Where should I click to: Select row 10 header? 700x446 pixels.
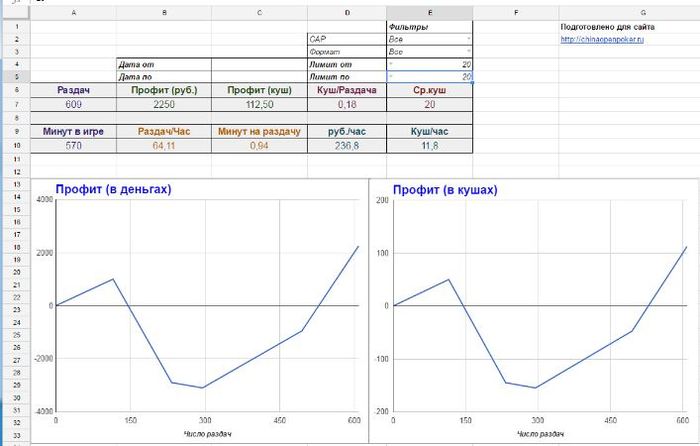pyautogui.click(x=16, y=146)
